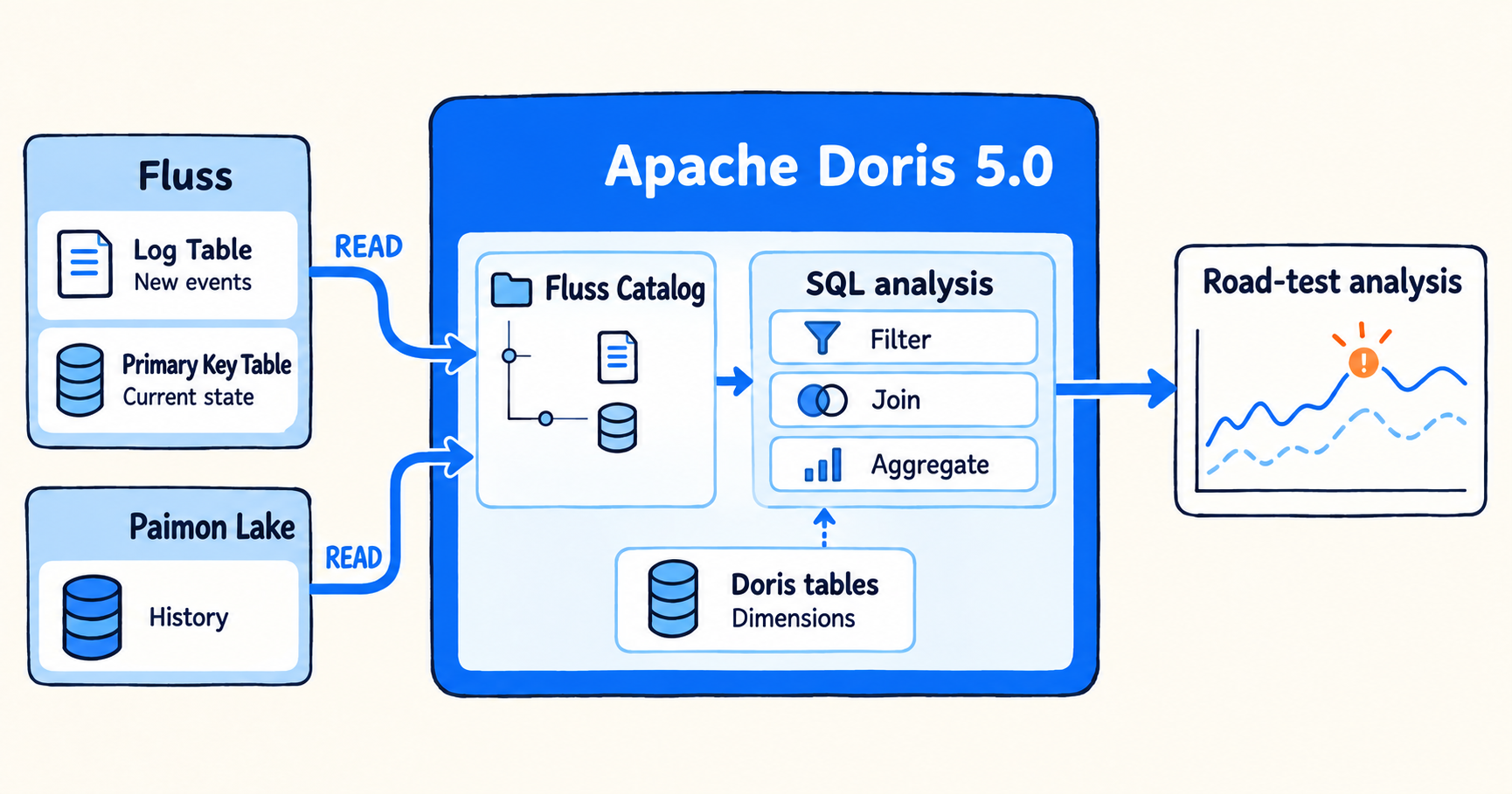Click the database icon inside Fluss Catalog
This screenshot has width=1512, height=794.
[x=617, y=428]
